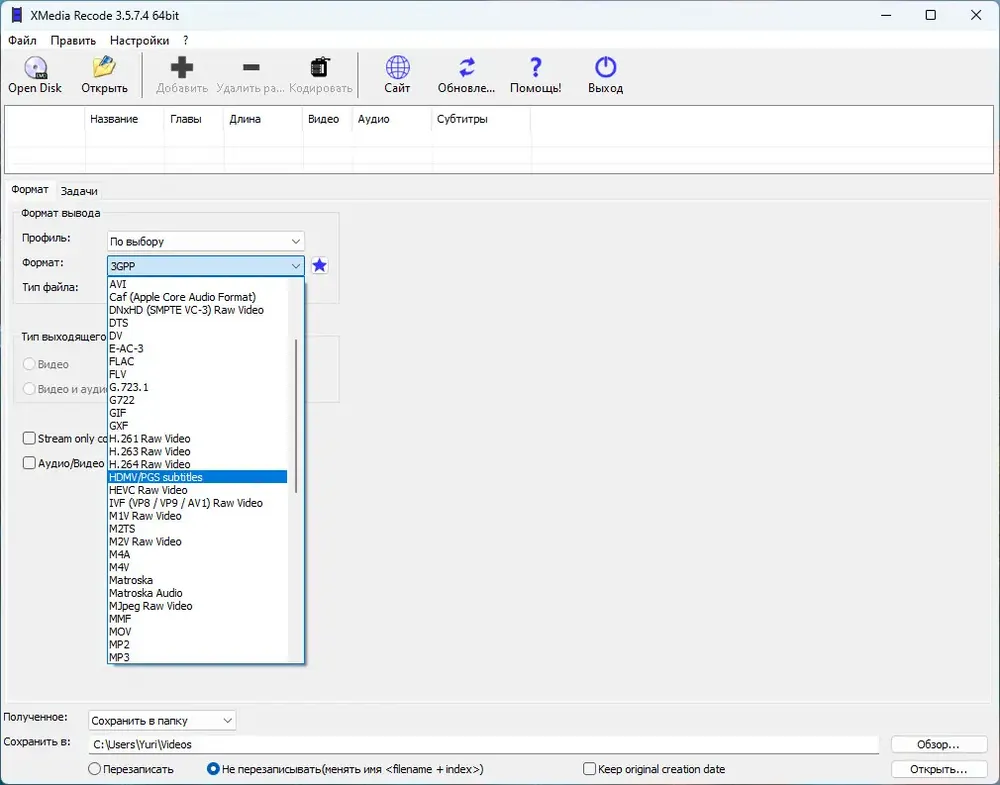Screen dimensions: 1000x785
Task: Click the Кодировать clapperboard icon
Action: click(320, 67)
